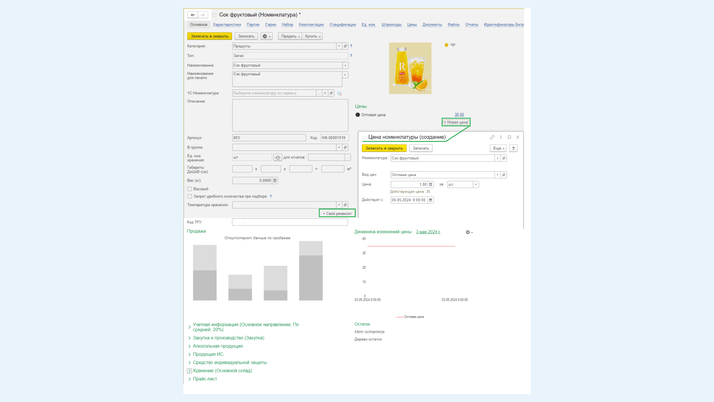Viewport: 714px width, 402px height.
Task: Switch to the Характеристики tab
Action: (227, 24)
